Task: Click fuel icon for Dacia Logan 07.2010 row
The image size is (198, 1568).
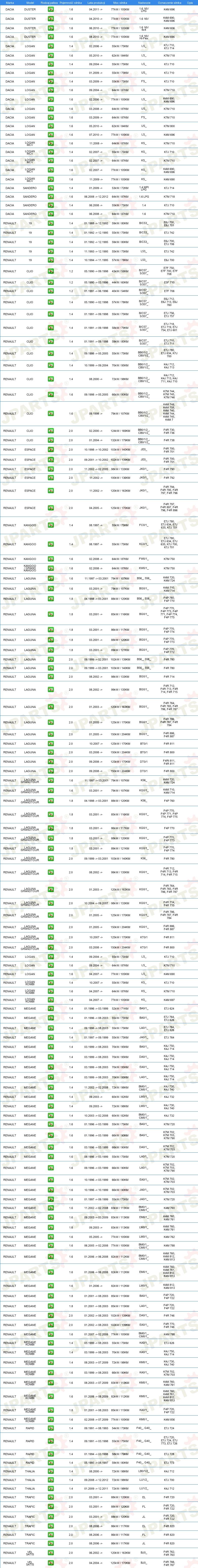Action: click(51, 135)
